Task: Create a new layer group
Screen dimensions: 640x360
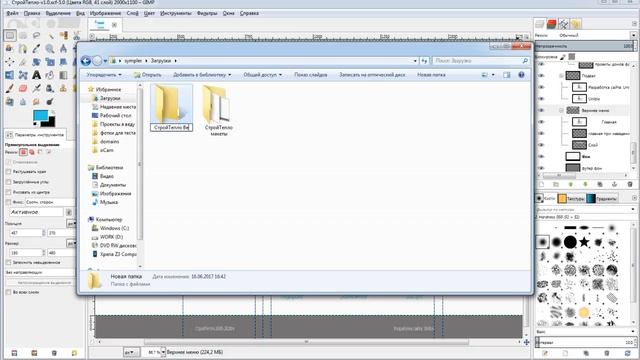Action: (x=556, y=184)
